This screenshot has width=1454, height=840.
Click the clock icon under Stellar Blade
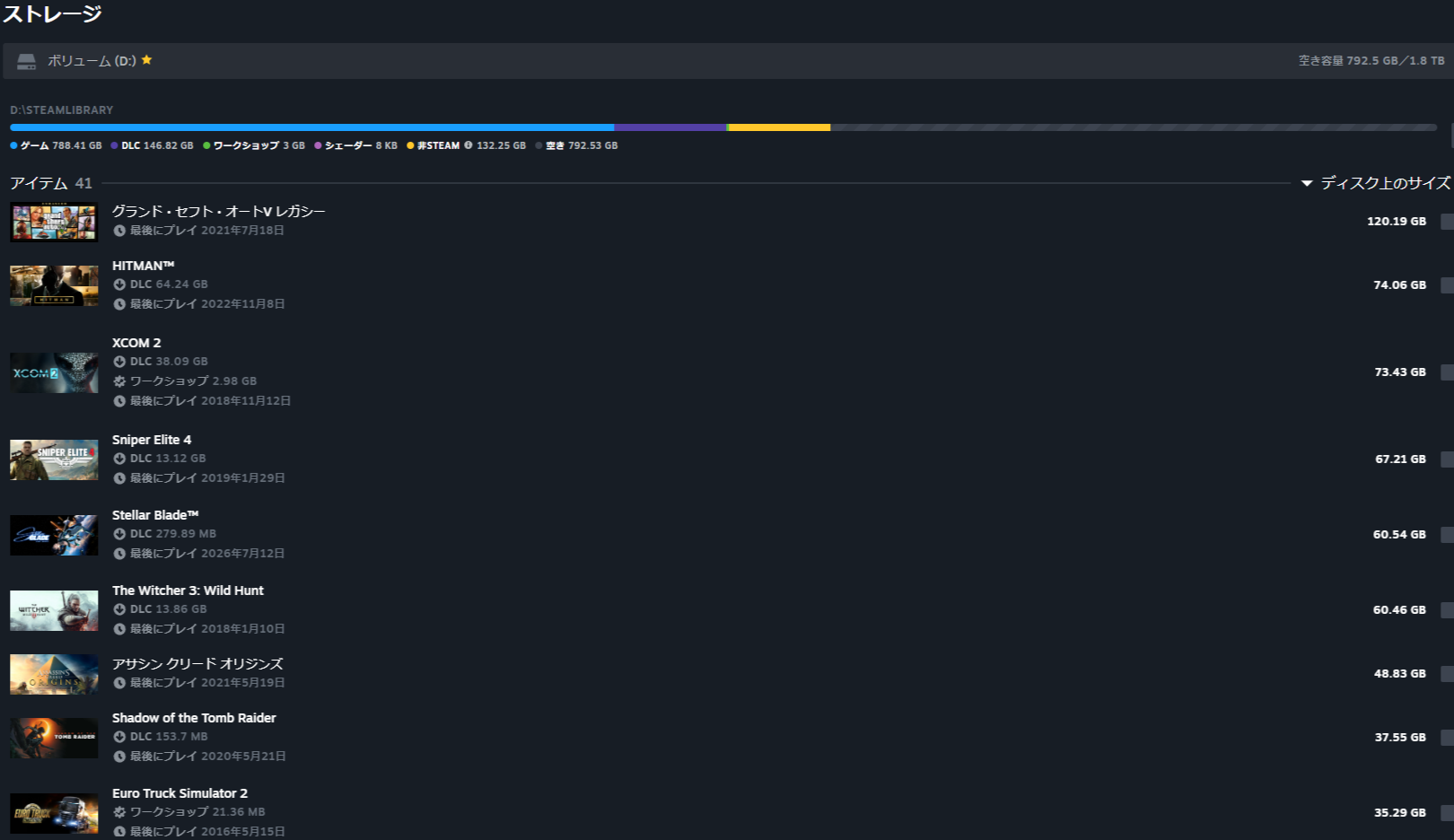tap(119, 554)
